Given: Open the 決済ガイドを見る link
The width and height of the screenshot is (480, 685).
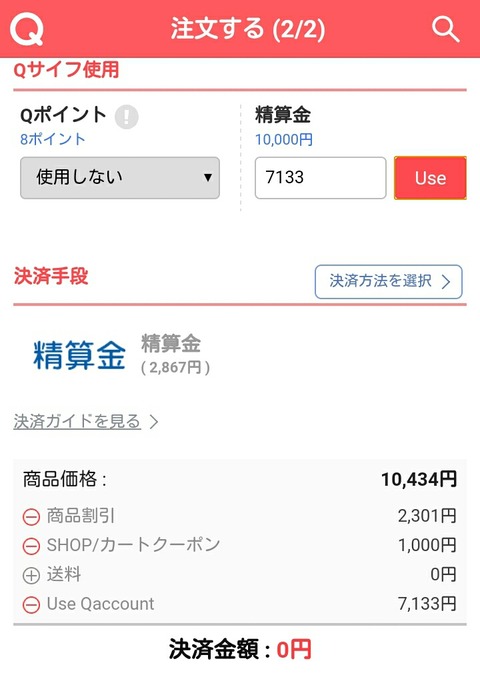Looking at the screenshot, I should tap(77, 422).
